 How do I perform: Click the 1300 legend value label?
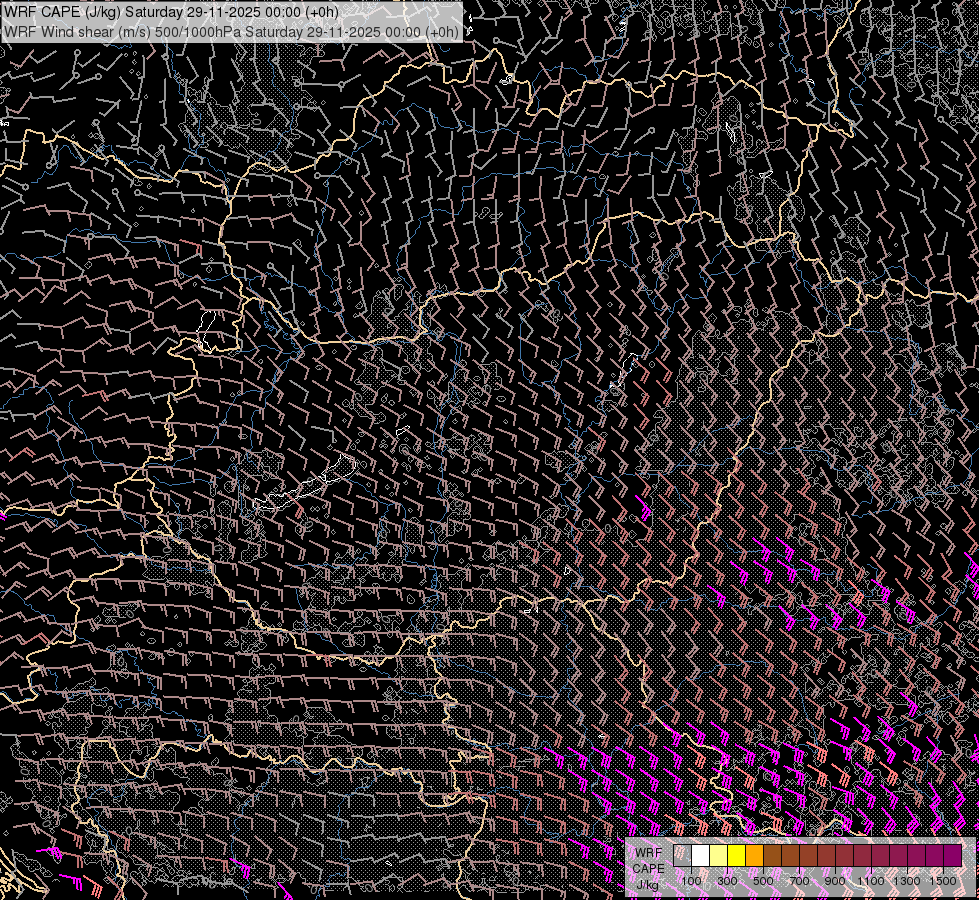(x=907, y=881)
